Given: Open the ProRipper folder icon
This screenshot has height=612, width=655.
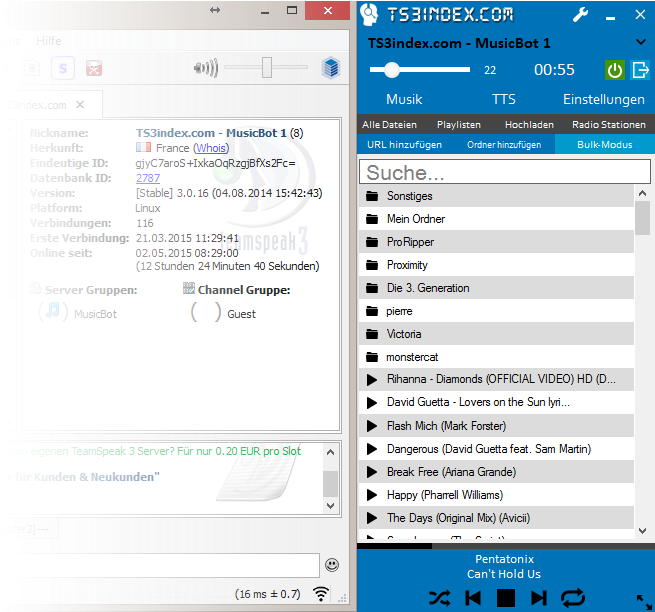Looking at the screenshot, I should tap(372, 242).
